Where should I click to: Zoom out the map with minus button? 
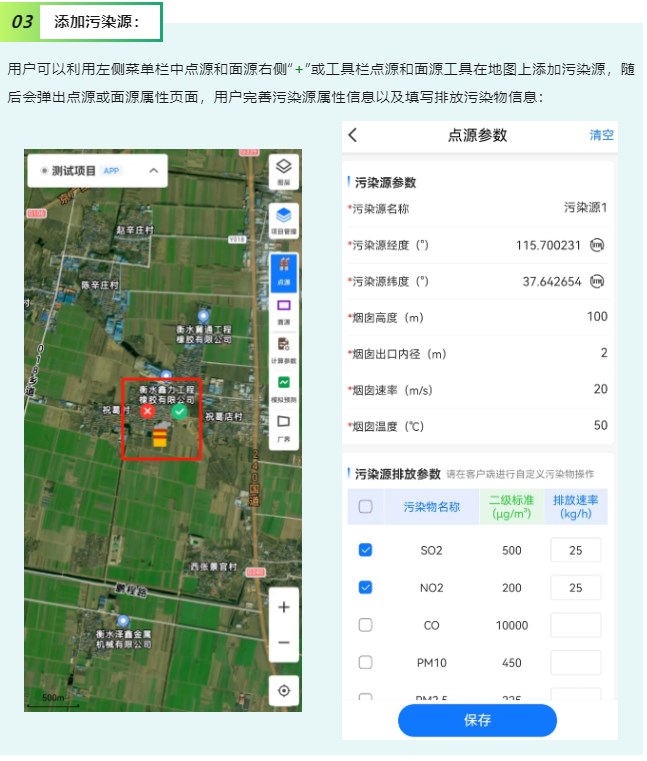coord(284,642)
